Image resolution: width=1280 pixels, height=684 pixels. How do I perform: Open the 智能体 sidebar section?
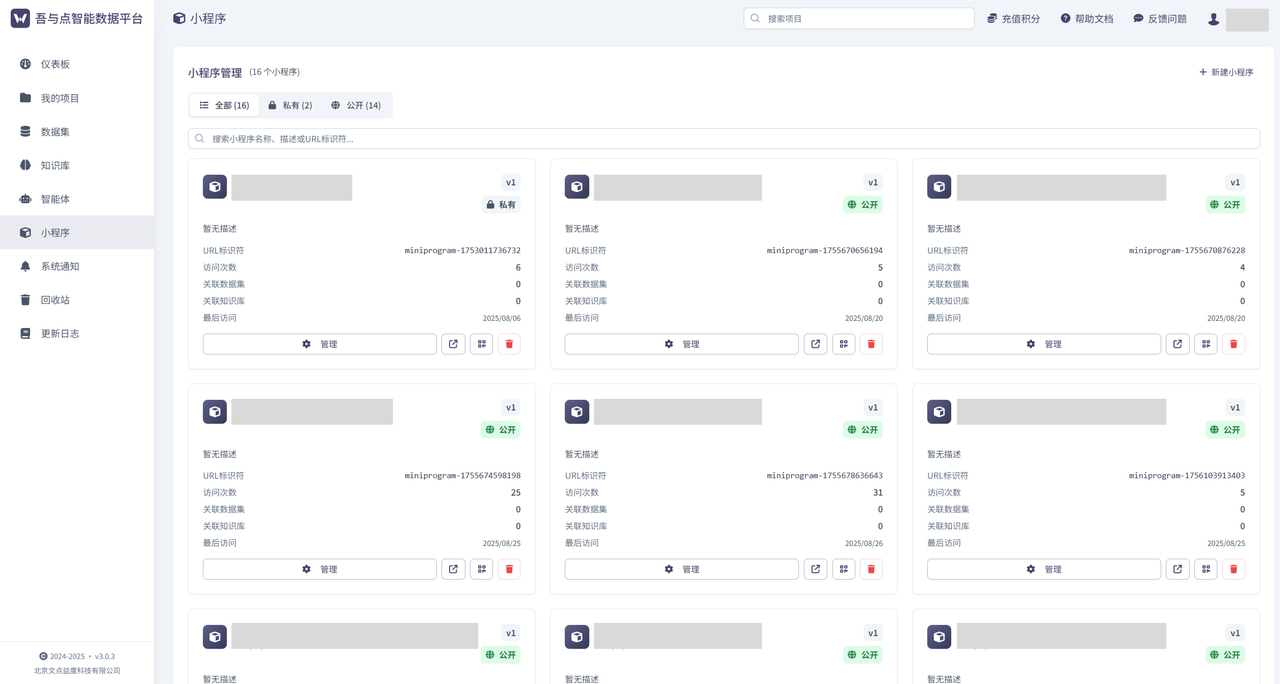tap(55, 199)
